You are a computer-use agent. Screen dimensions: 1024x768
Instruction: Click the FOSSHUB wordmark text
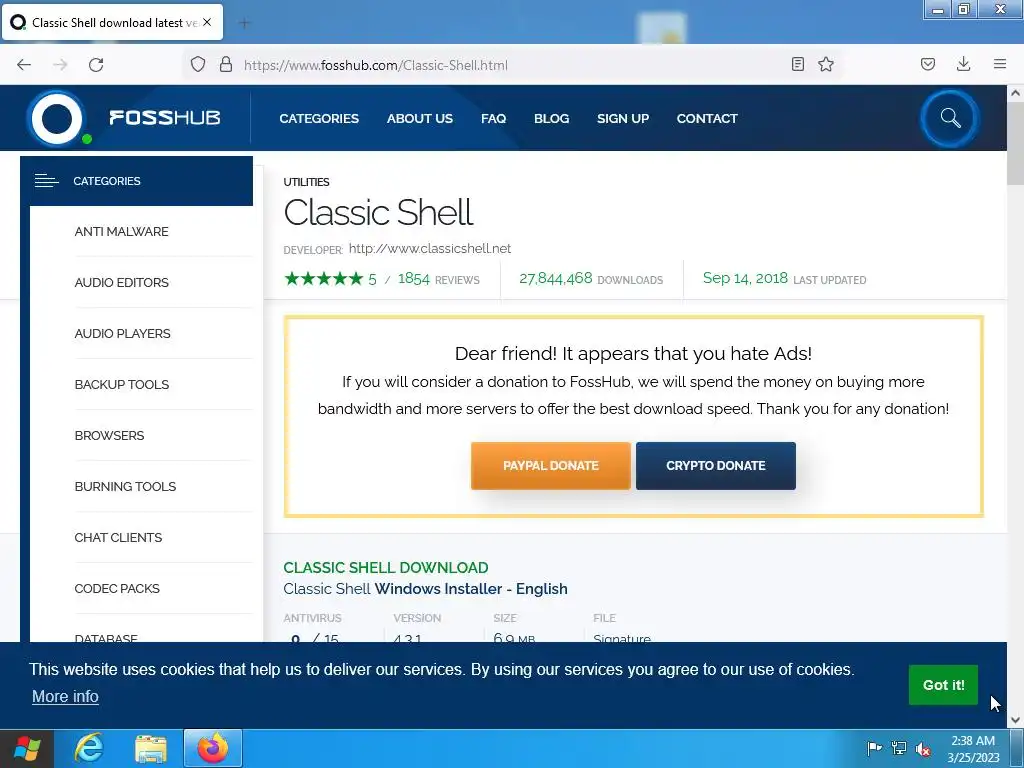[x=165, y=118]
